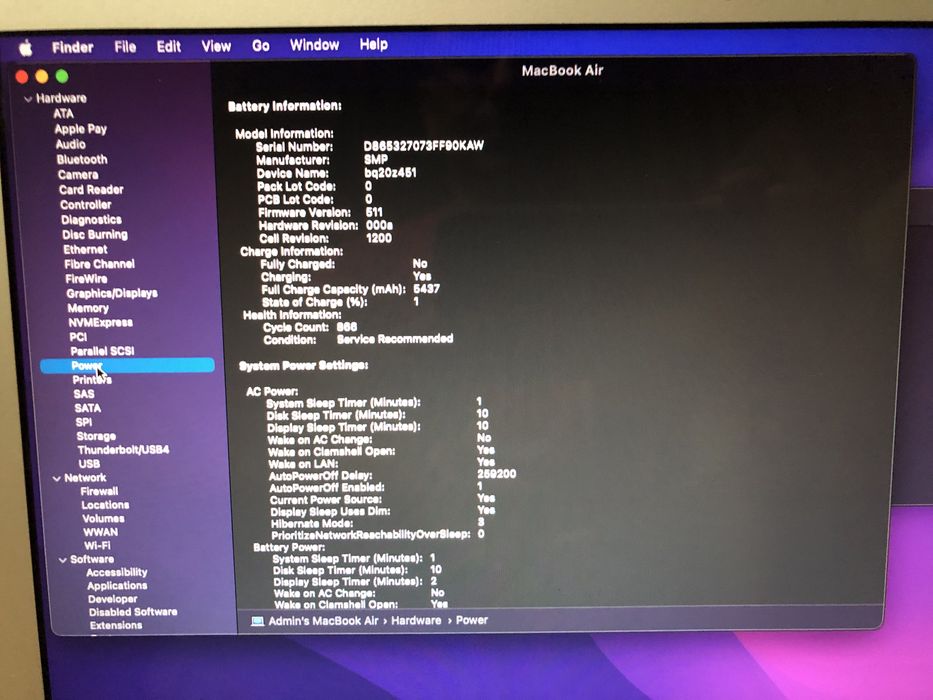Viewport: 933px width, 700px height.
Task: Click the AutoPowerOff Delay value 259200
Action: (496, 474)
